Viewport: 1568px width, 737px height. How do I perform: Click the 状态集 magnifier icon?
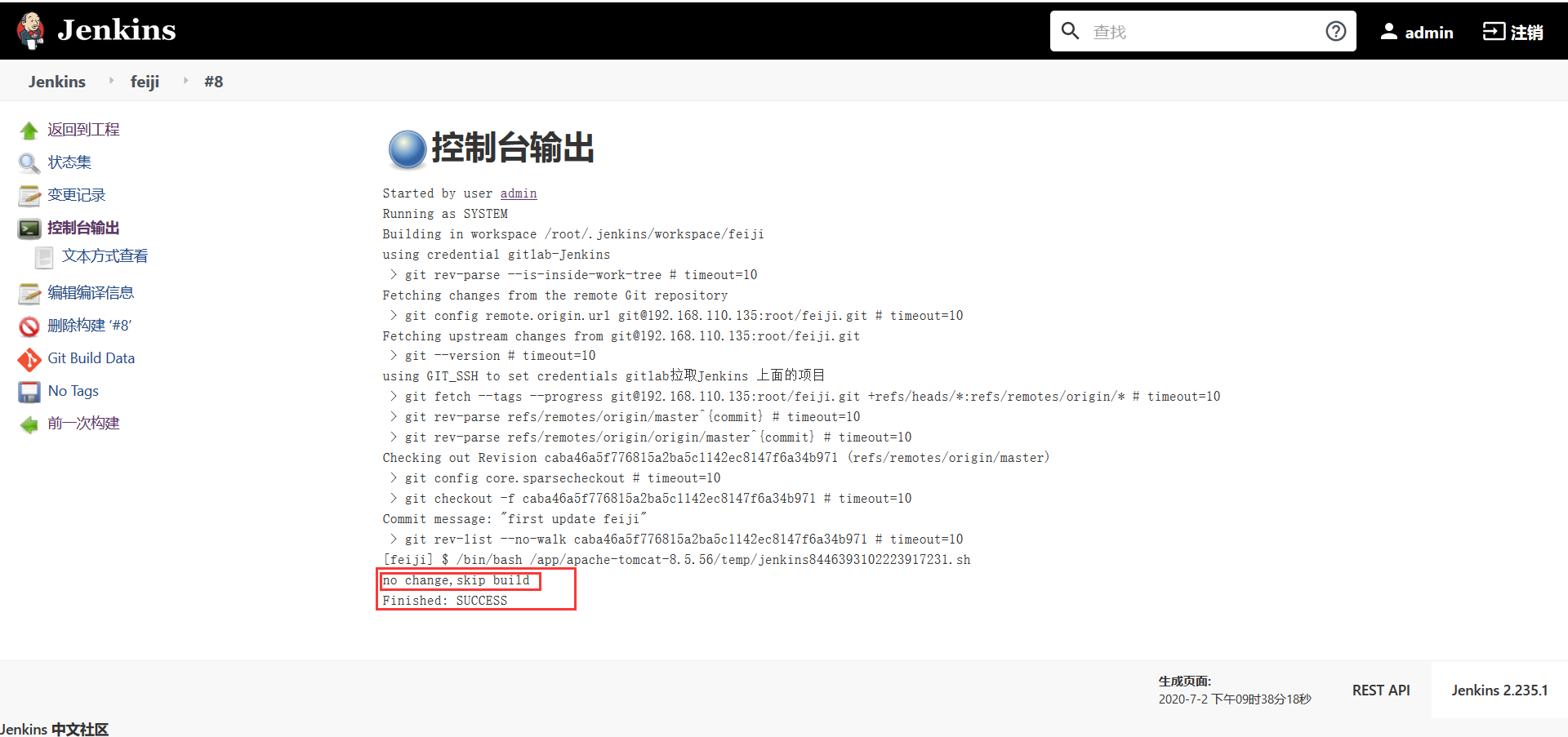(x=29, y=163)
